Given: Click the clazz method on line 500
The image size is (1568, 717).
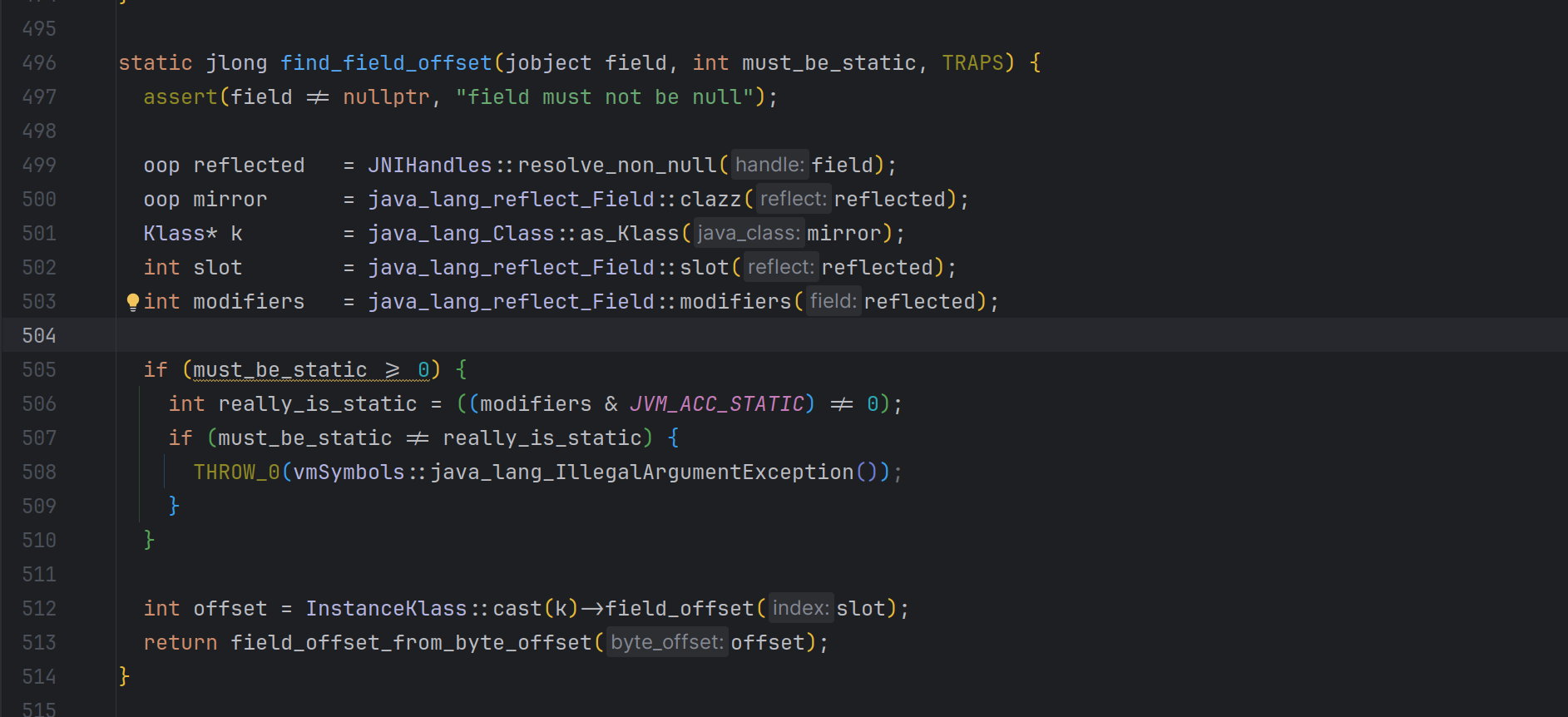Looking at the screenshot, I should (x=710, y=200).
